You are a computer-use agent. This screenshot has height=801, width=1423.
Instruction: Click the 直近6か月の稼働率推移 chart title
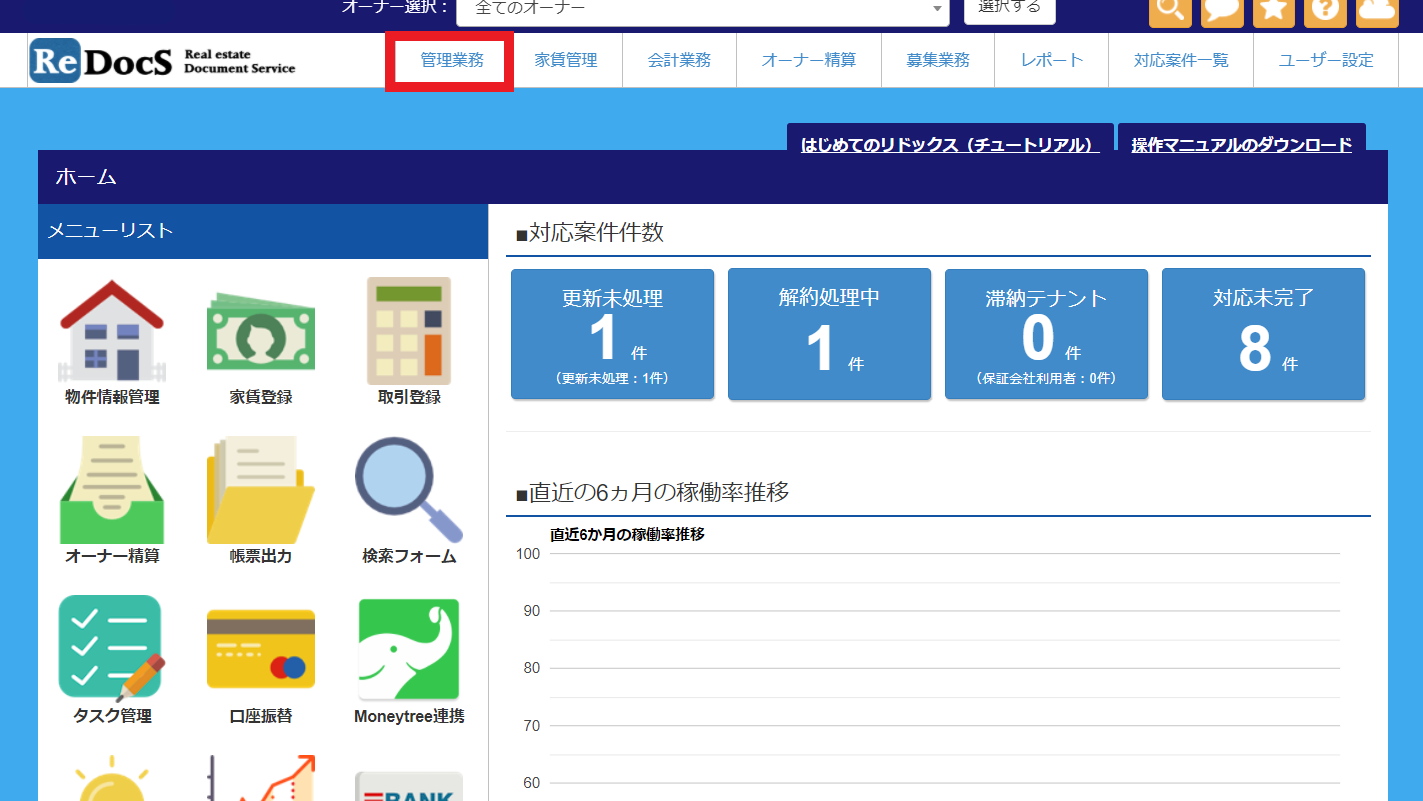click(x=627, y=534)
